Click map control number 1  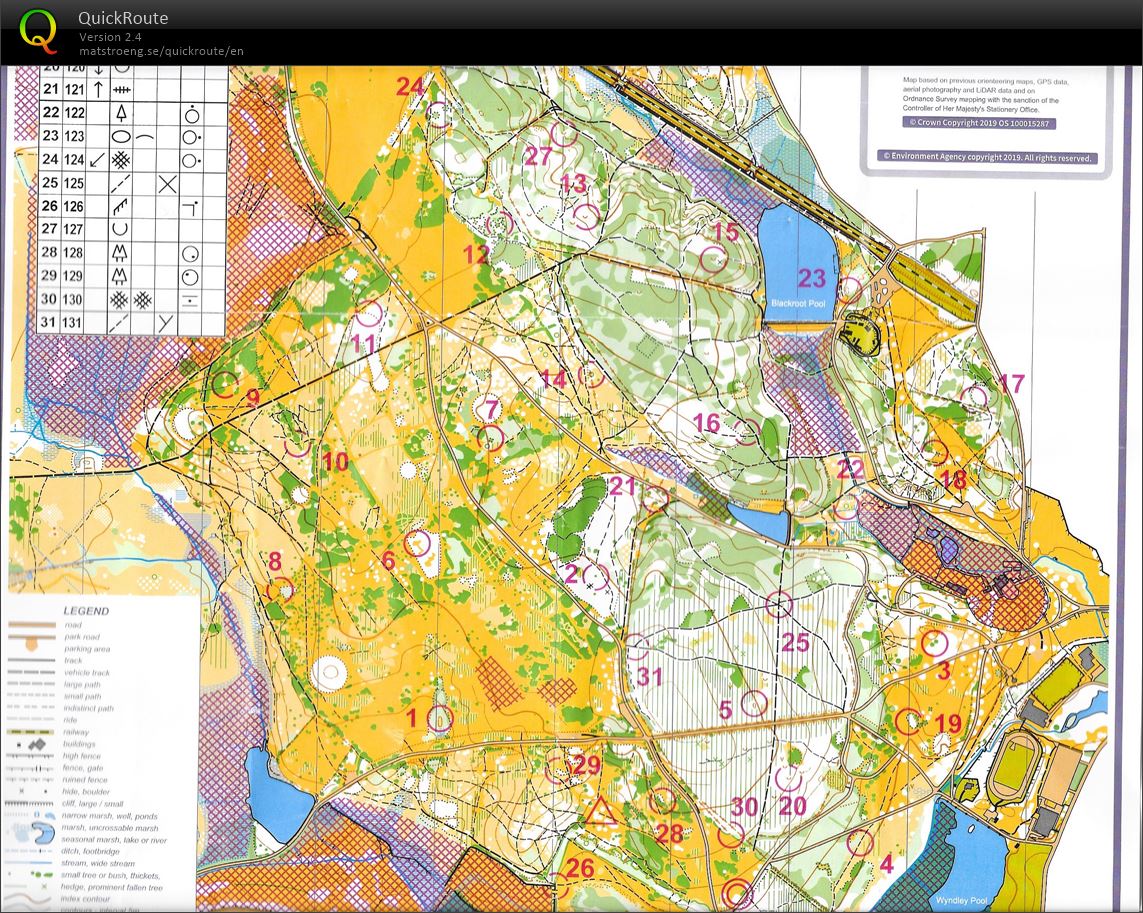coord(411,718)
